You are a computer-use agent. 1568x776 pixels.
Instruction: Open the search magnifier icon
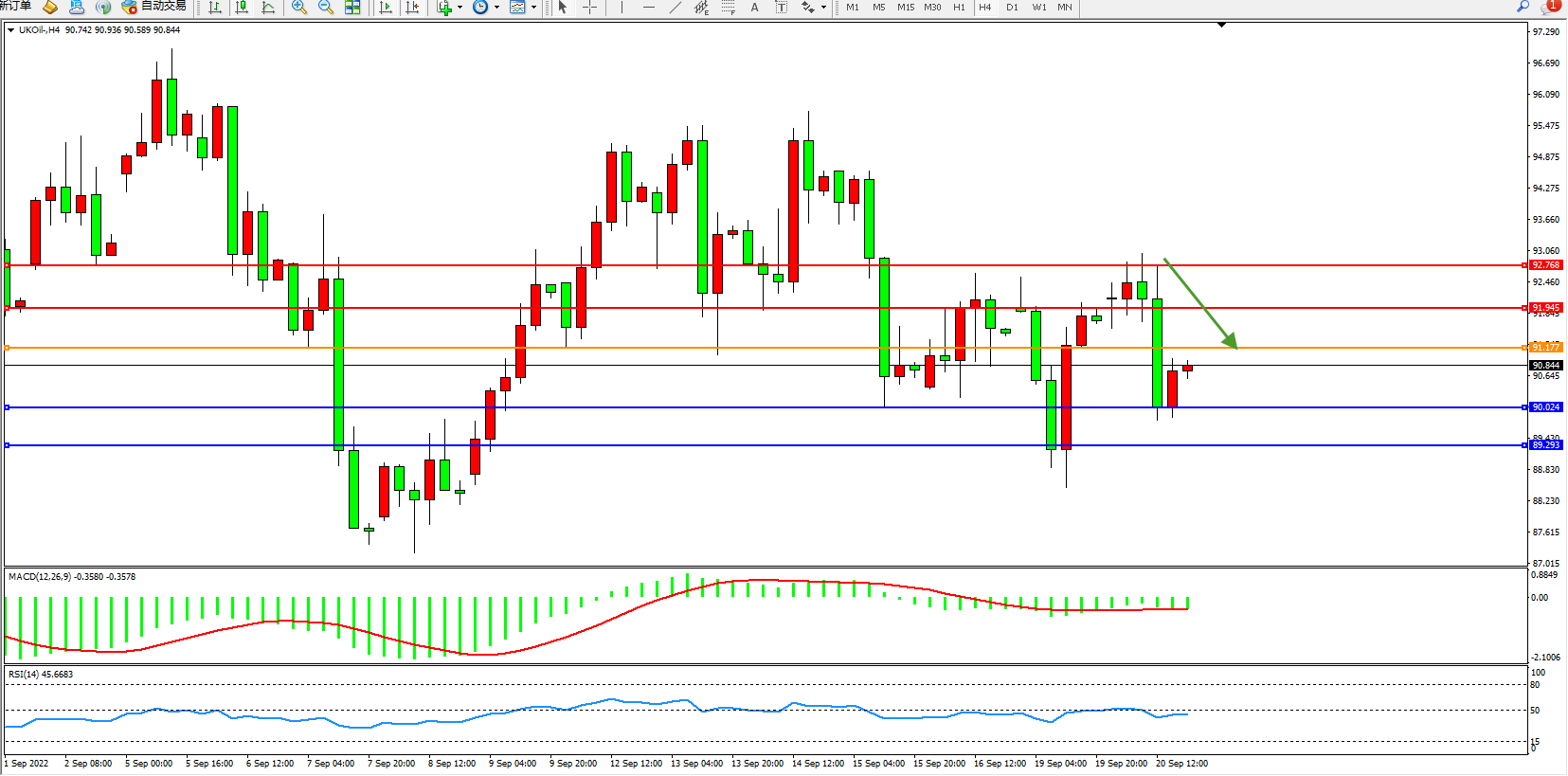[1523, 7]
